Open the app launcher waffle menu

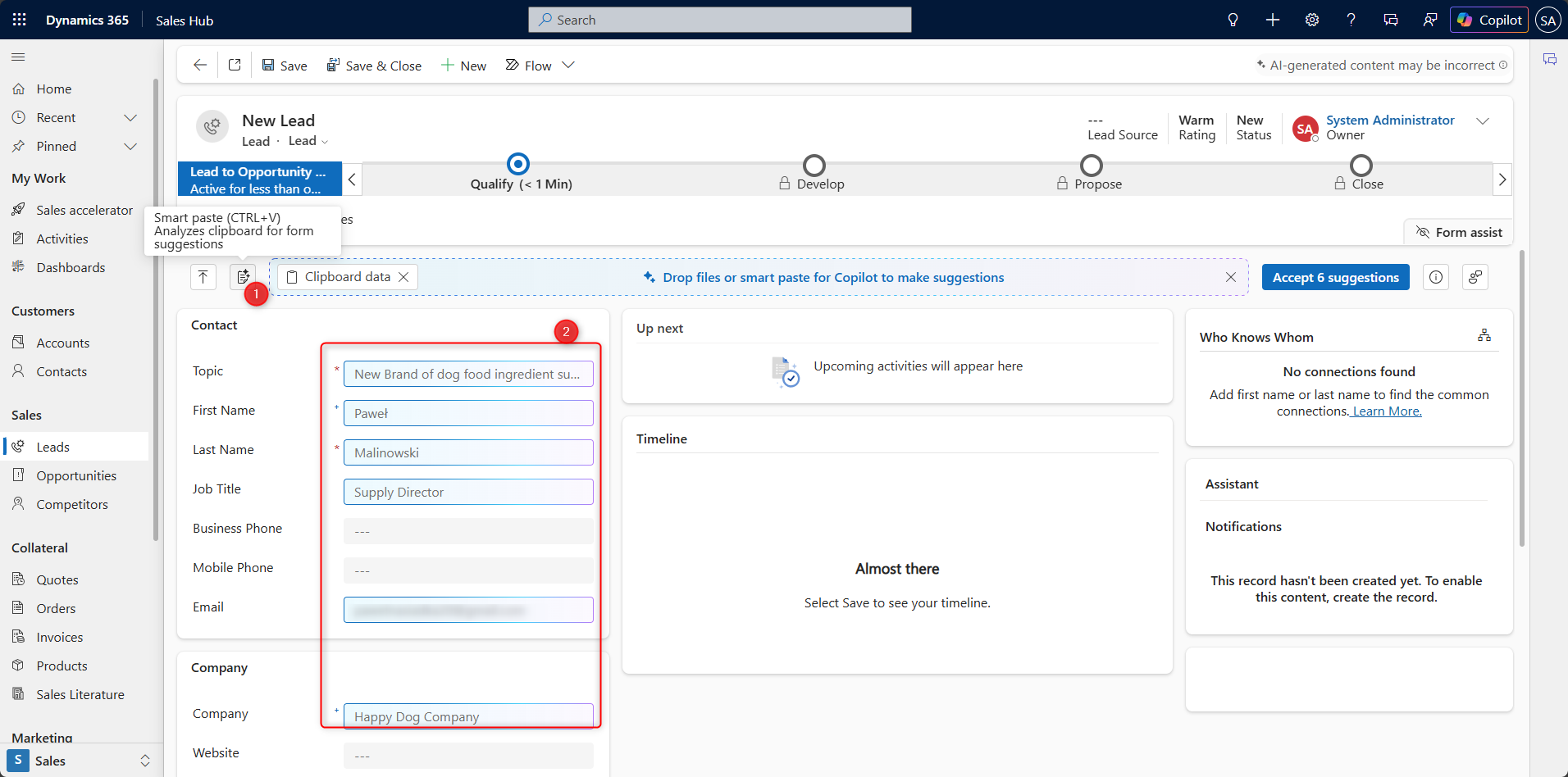[x=20, y=20]
